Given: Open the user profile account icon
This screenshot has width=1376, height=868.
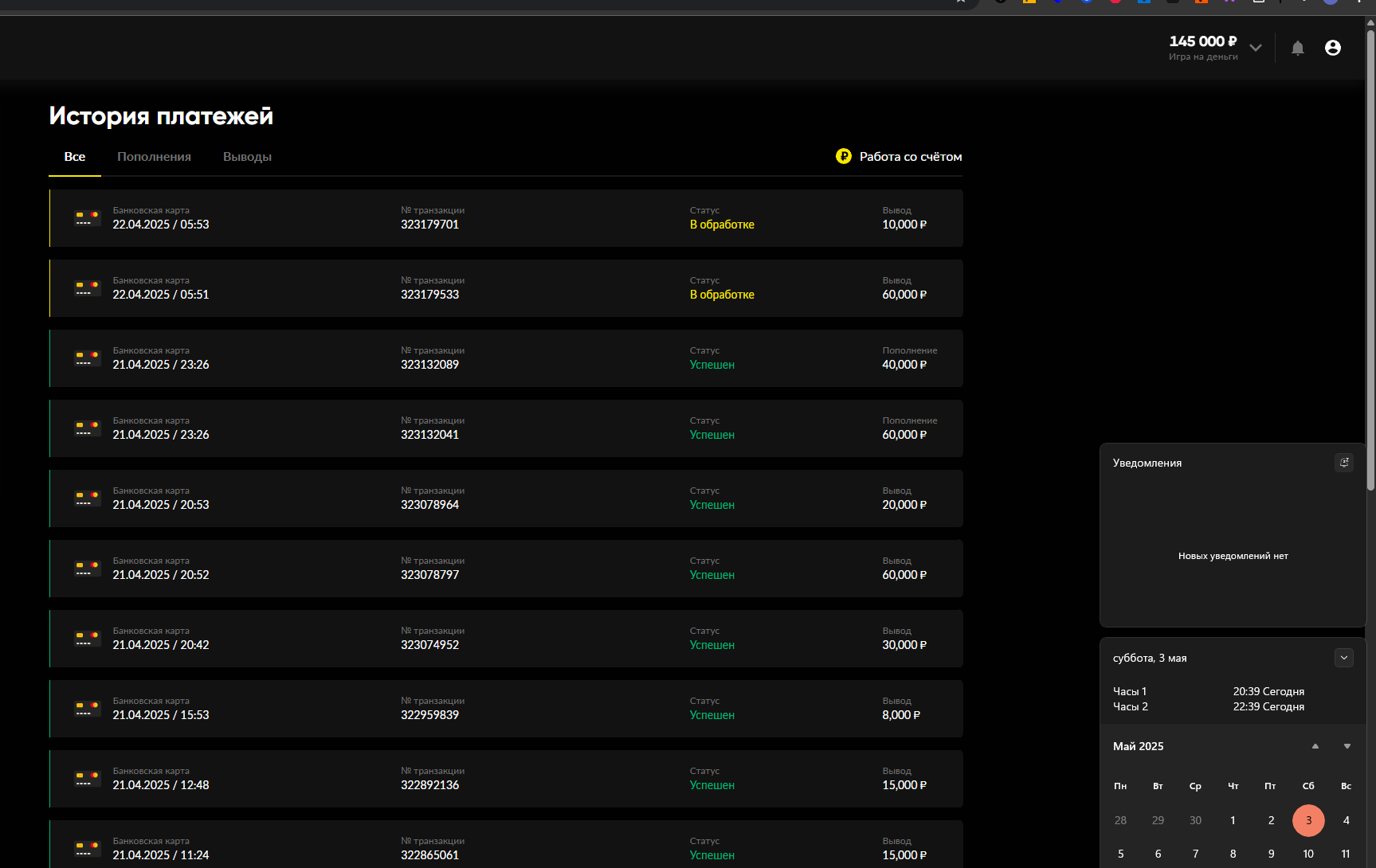Looking at the screenshot, I should pyautogui.click(x=1332, y=49).
